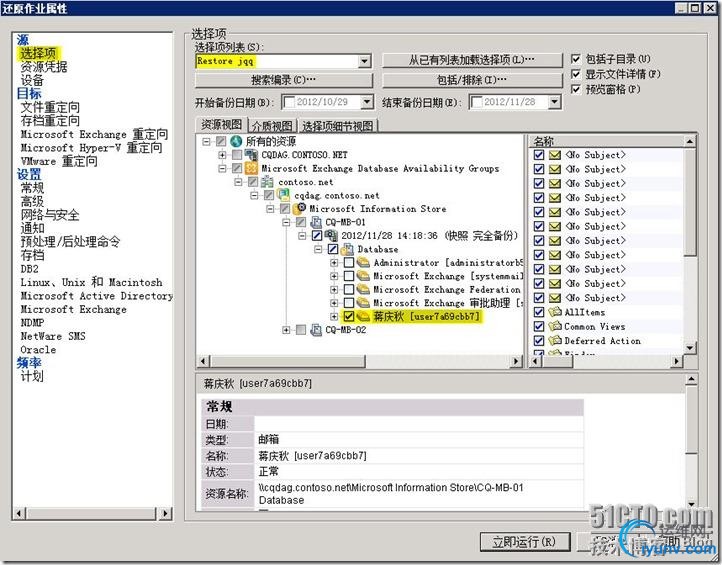Check the Microsoft Exchange 审批助理 checkbox
722x565 pixels.
(349, 303)
